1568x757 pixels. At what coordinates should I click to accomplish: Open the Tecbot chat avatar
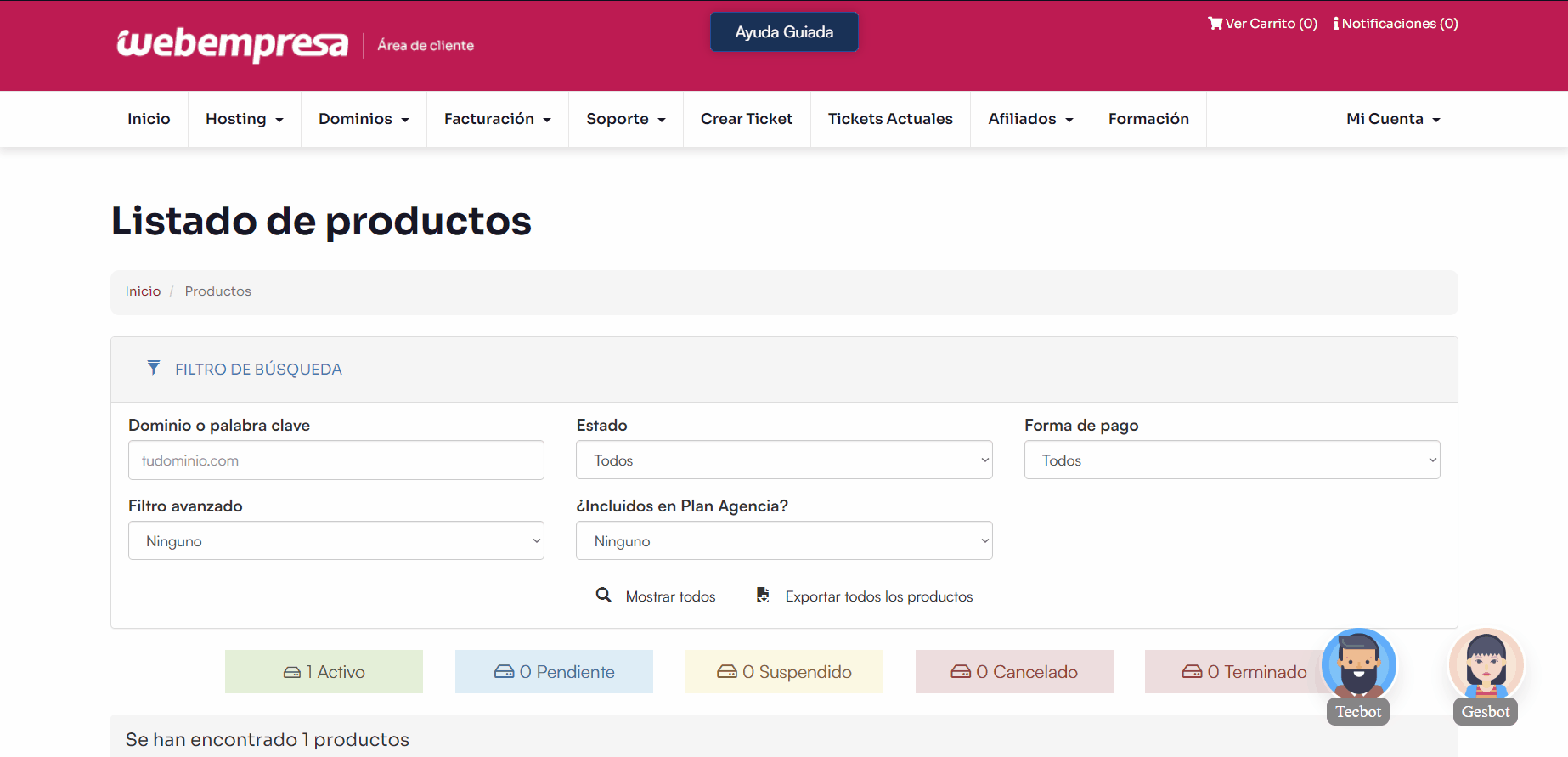point(1358,665)
